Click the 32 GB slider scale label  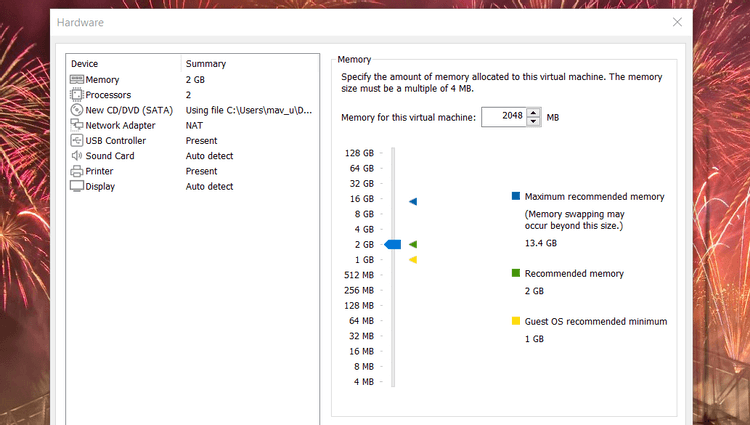(x=362, y=184)
